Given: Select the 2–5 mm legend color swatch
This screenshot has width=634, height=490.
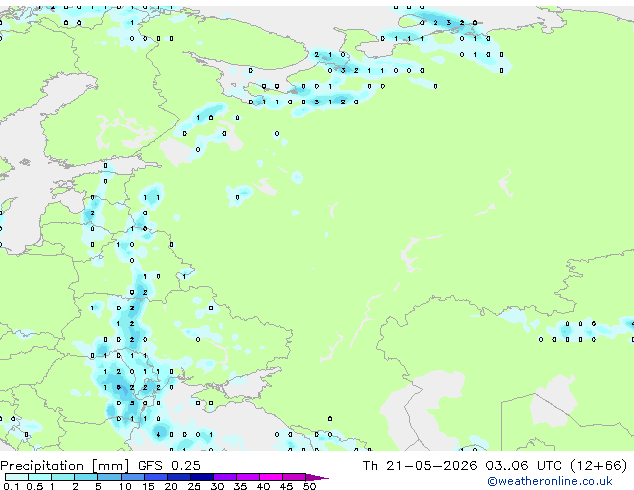Looking at the screenshot, I should pos(86,477).
